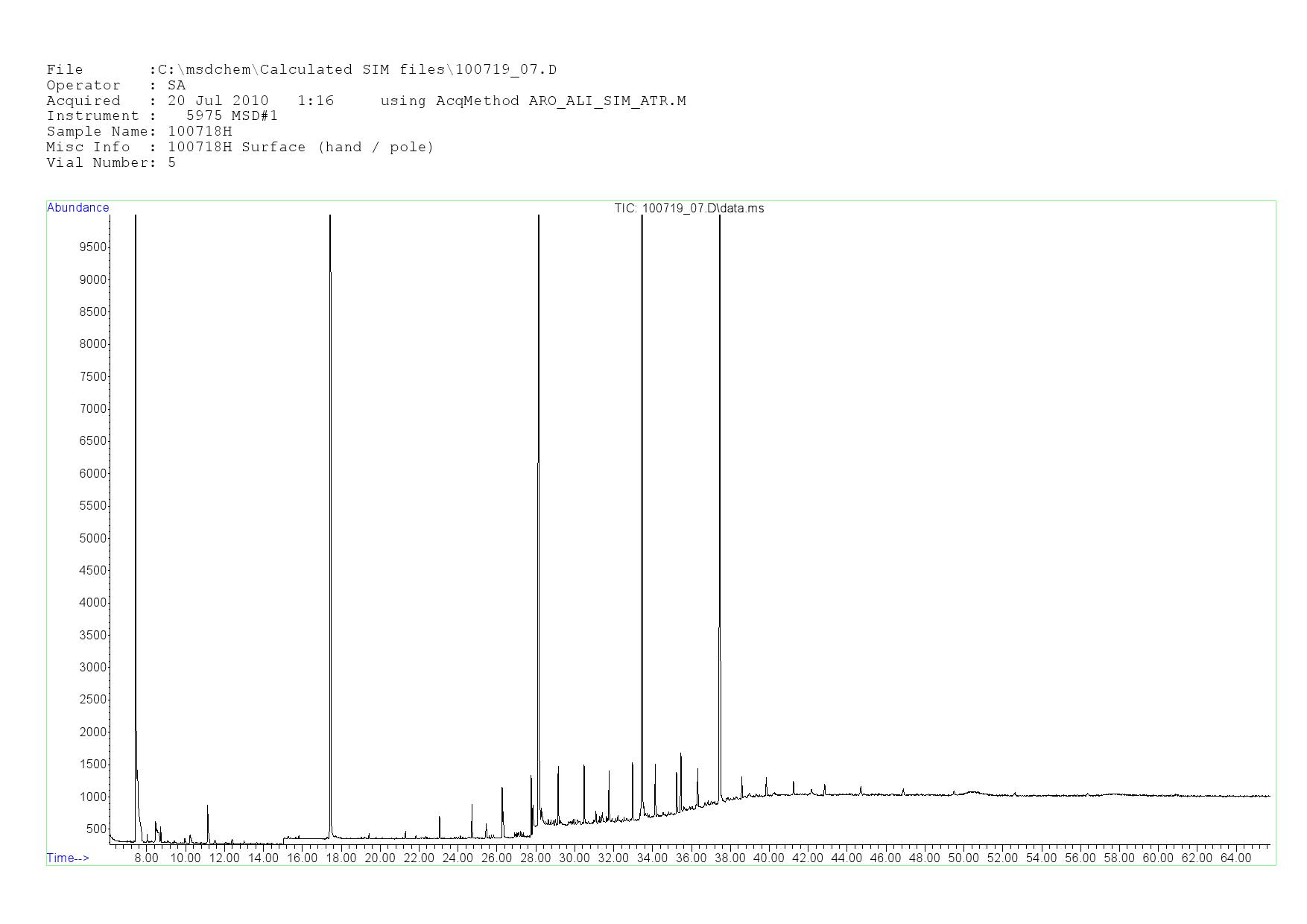Viewport: 1307px width, 924px height.
Task: Click the Instrument 5975 MSD#1 text
Action: pyautogui.click(x=162, y=116)
